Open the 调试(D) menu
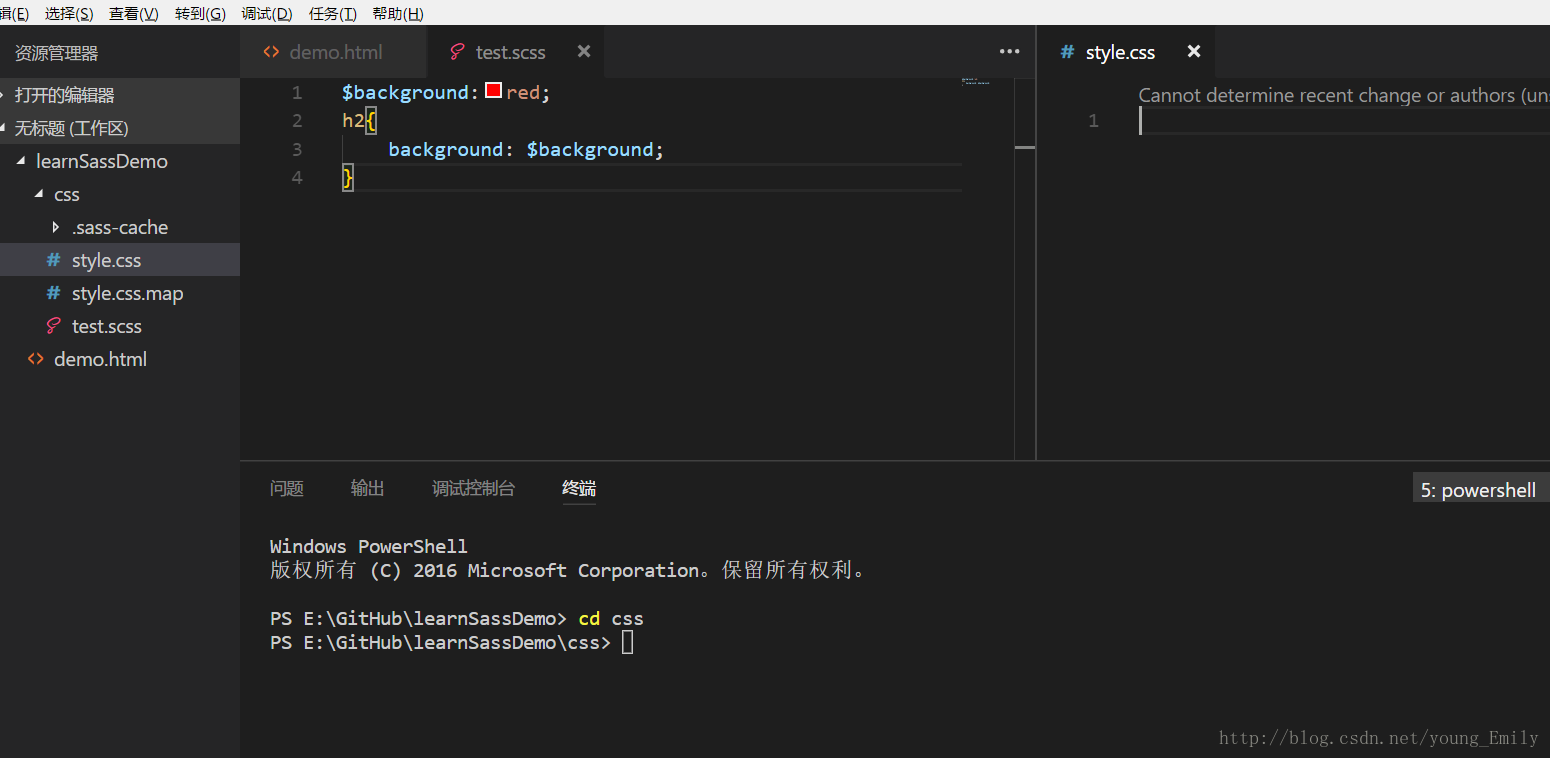Screen dimensions: 1550x758 pyautogui.click(x=267, y=13)
